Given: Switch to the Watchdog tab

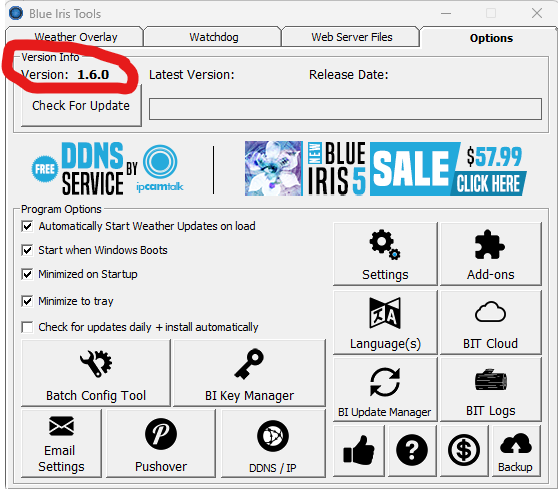Looking at the screenshot, I should tap(214, 37).
